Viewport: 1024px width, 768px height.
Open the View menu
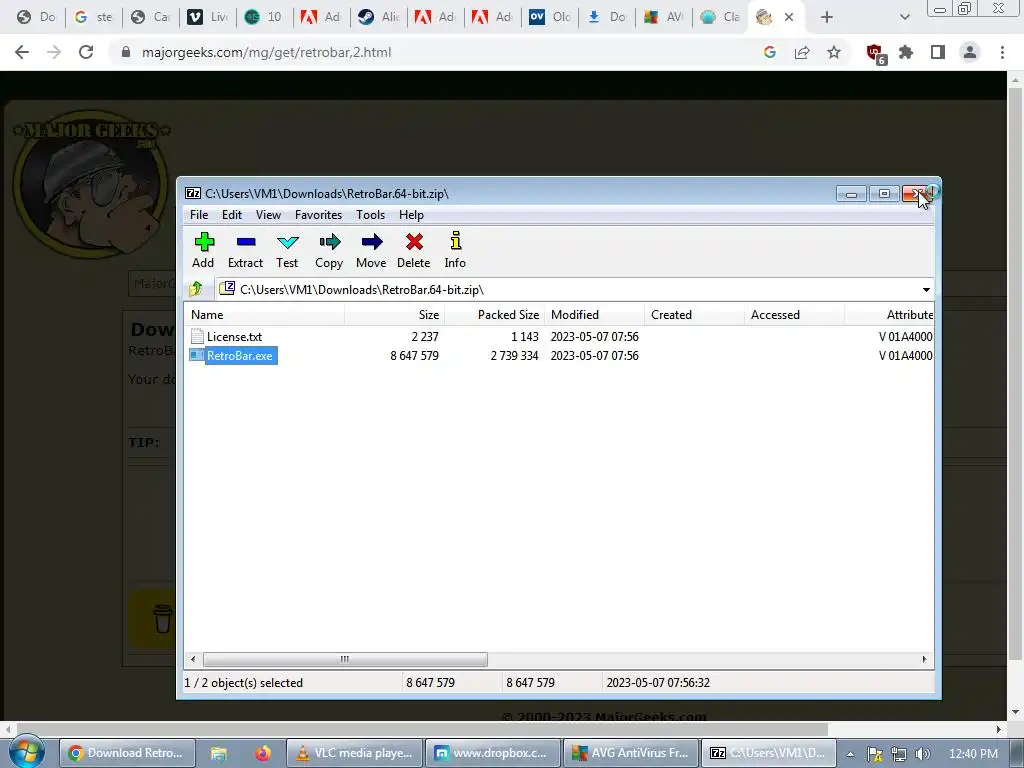click(268, 215)
